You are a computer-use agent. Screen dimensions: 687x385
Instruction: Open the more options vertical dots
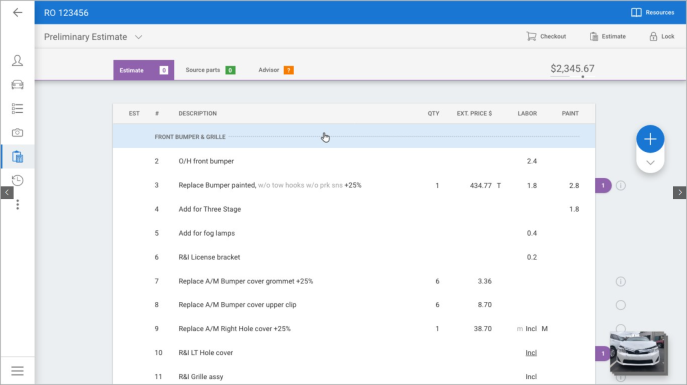tap(18, 205)
